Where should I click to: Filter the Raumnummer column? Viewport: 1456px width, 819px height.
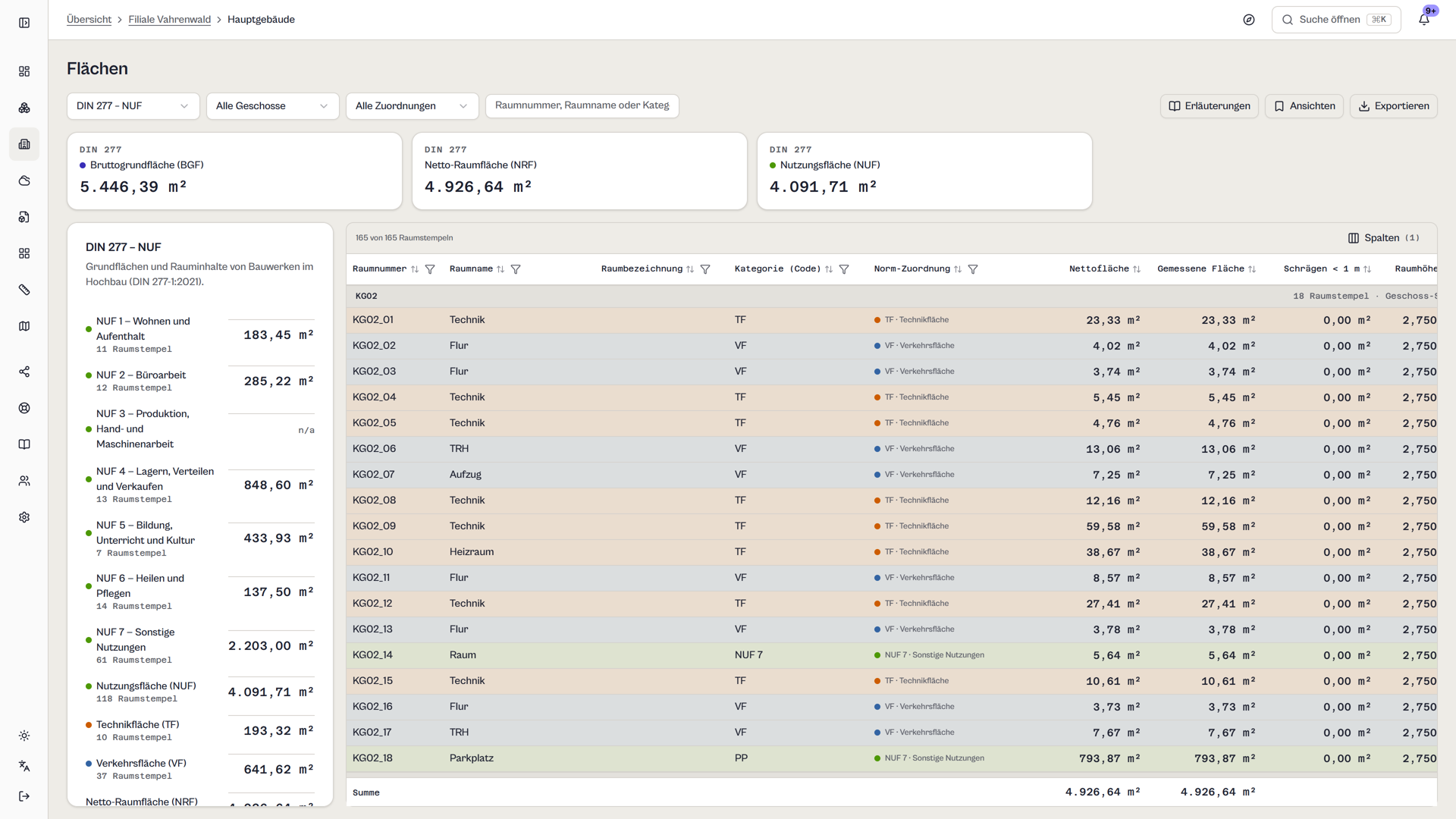coord(430,269)
